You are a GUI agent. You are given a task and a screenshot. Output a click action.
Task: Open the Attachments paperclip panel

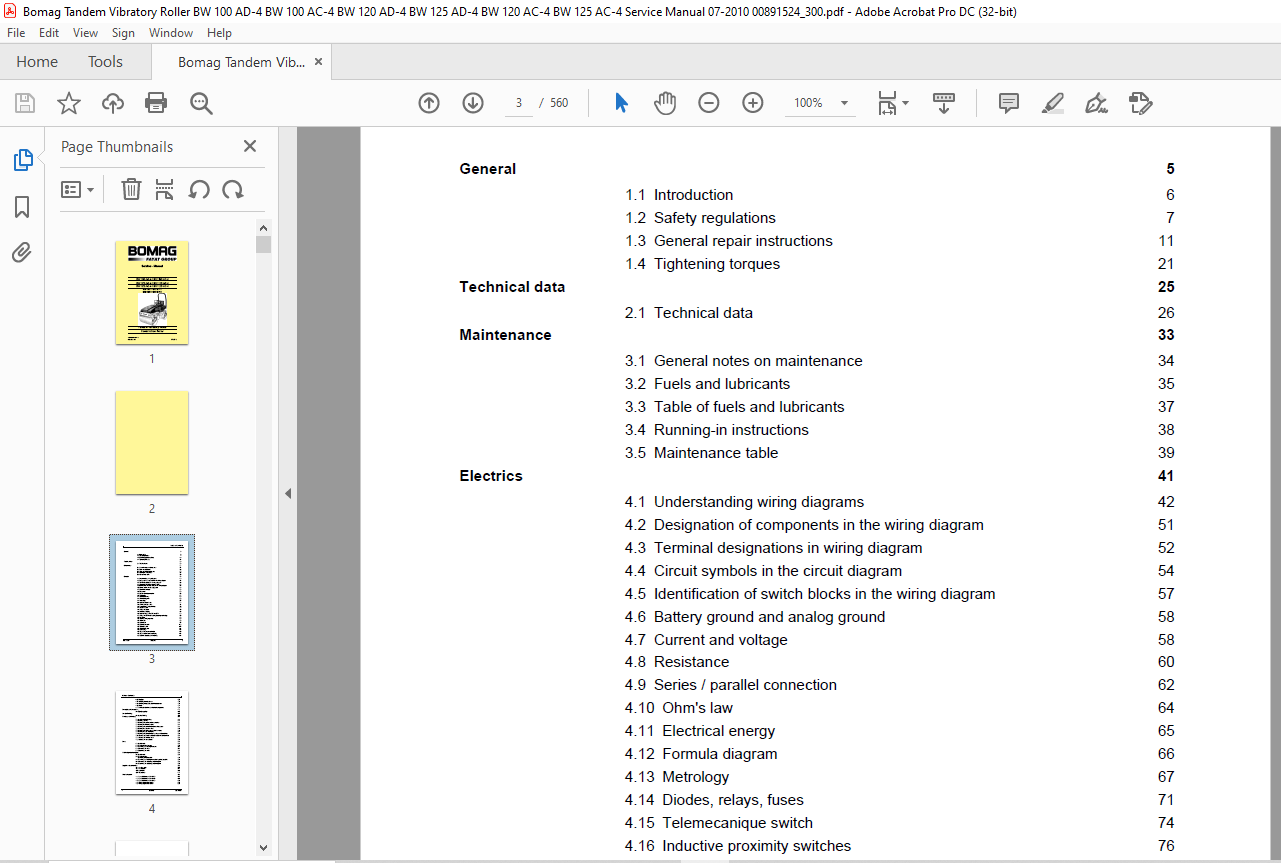click(x=22, y=252)
